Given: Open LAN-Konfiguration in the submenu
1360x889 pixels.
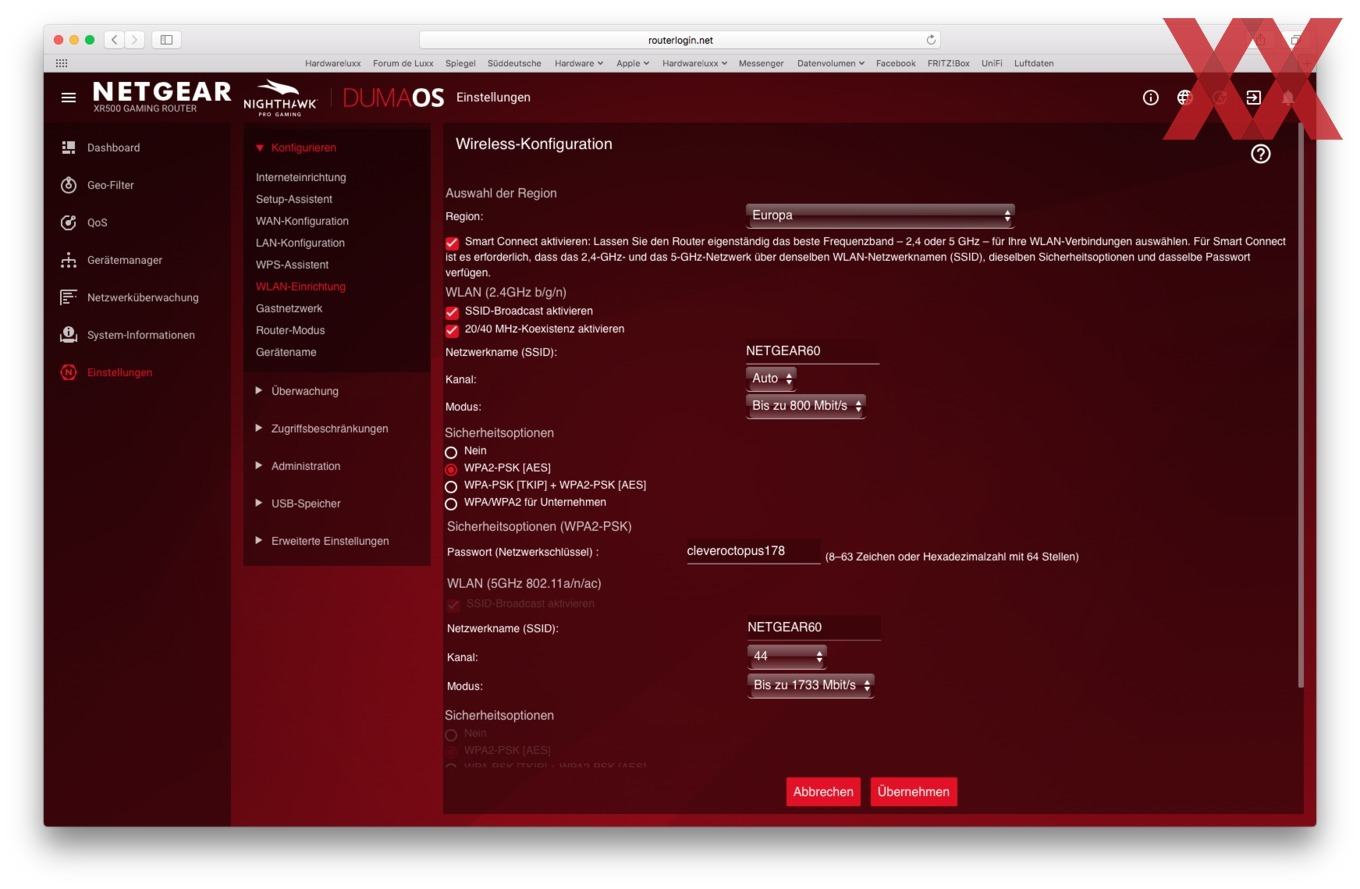Looking at the screenshot, I should pyautogui.click(x=300, y=243).
